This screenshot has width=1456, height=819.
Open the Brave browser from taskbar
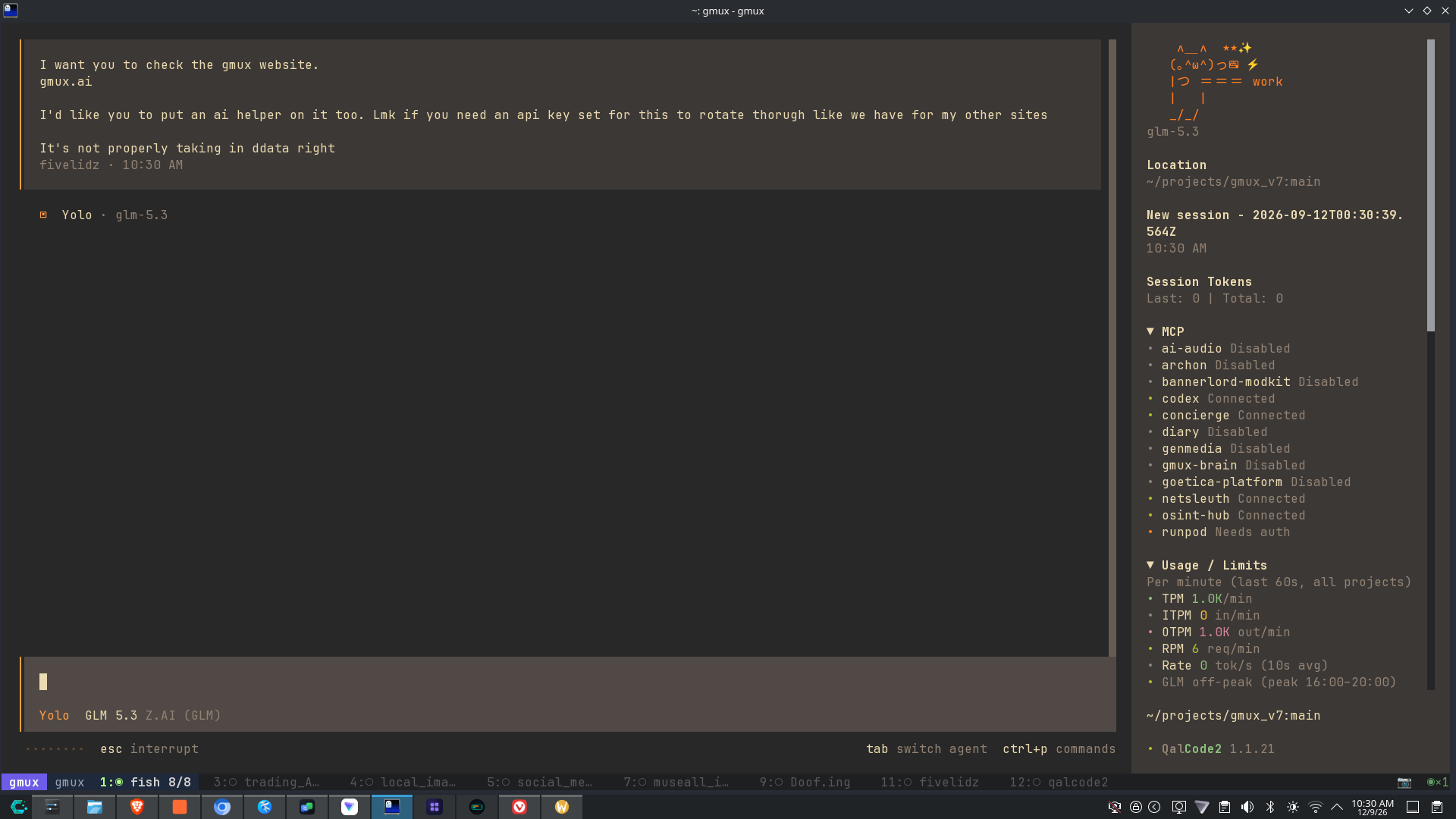(x=137, y=807)
